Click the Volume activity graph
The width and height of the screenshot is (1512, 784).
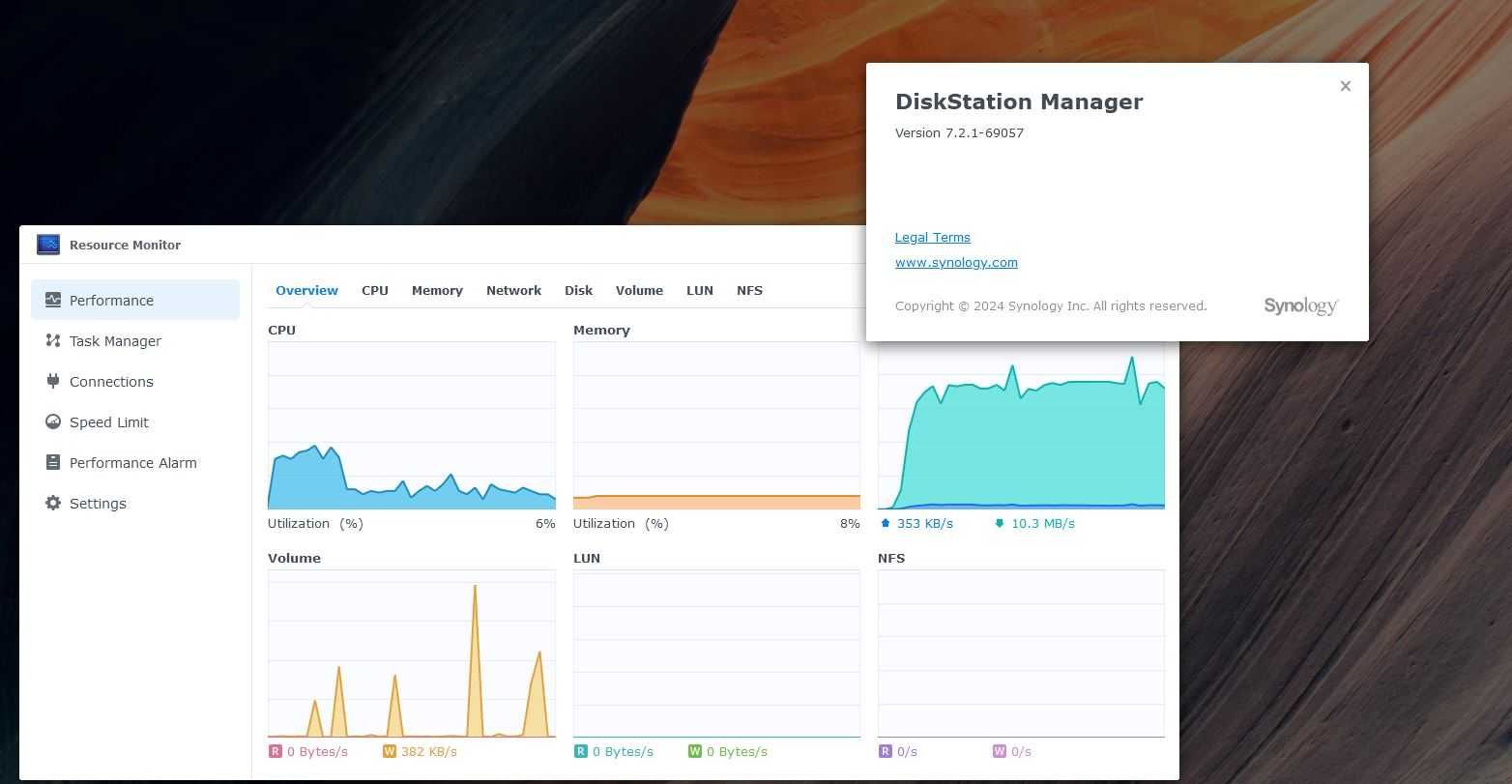coord(412,653)
